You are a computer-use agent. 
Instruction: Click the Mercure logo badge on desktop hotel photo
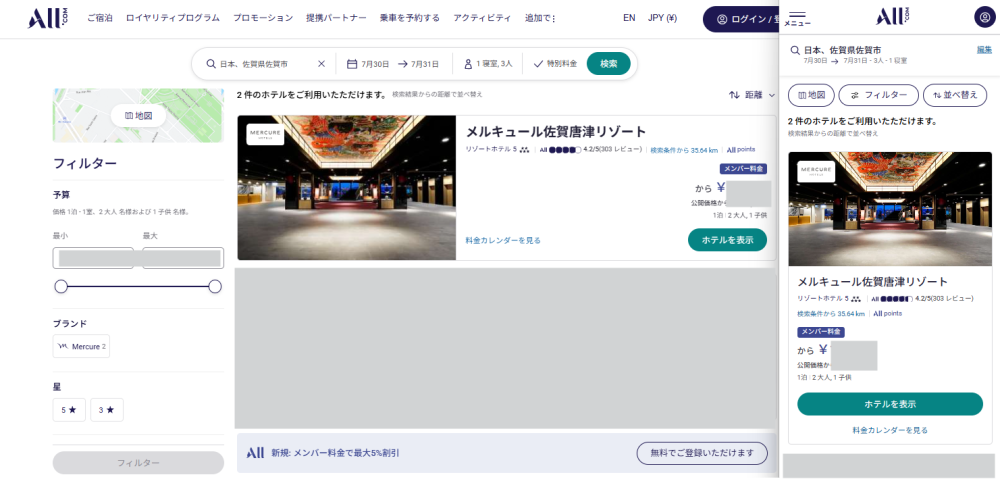coord(265,134)
